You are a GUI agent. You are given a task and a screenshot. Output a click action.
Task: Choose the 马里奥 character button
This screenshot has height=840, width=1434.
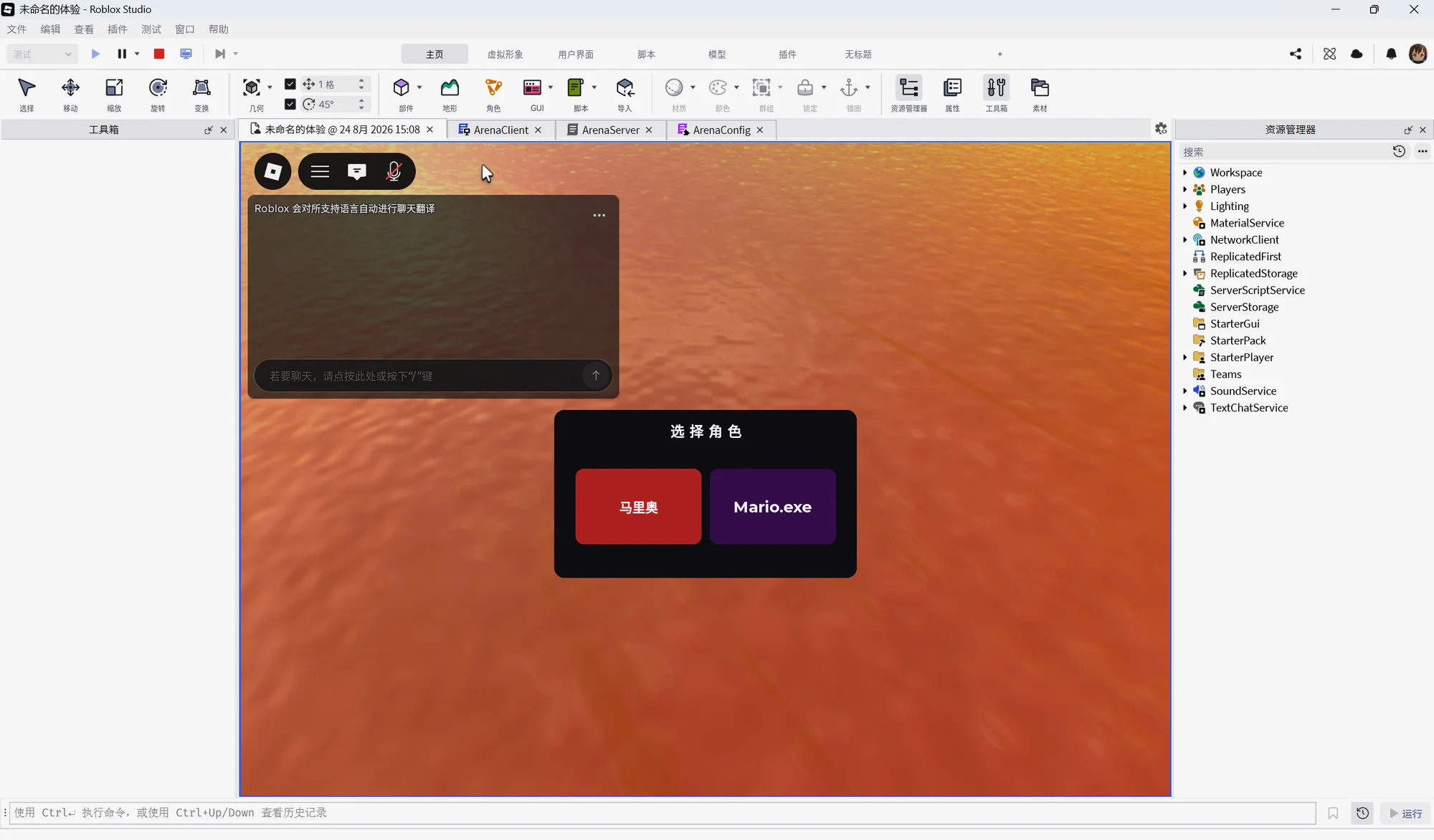[x=638, y=507]
